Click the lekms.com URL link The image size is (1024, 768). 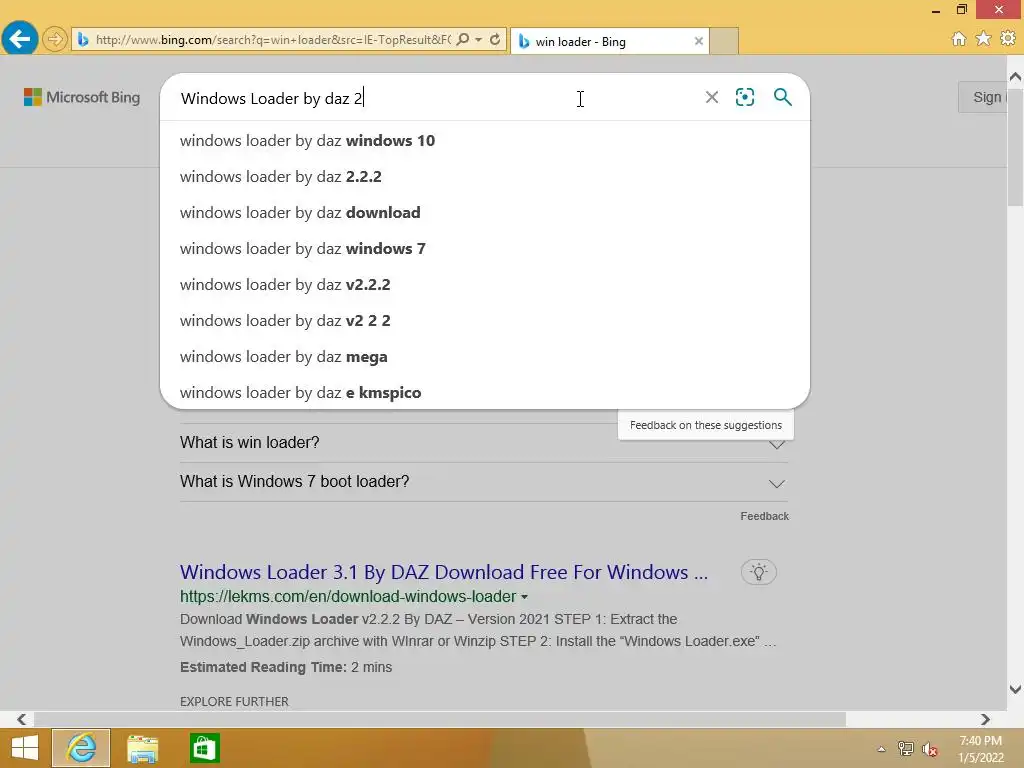point(348,596)
